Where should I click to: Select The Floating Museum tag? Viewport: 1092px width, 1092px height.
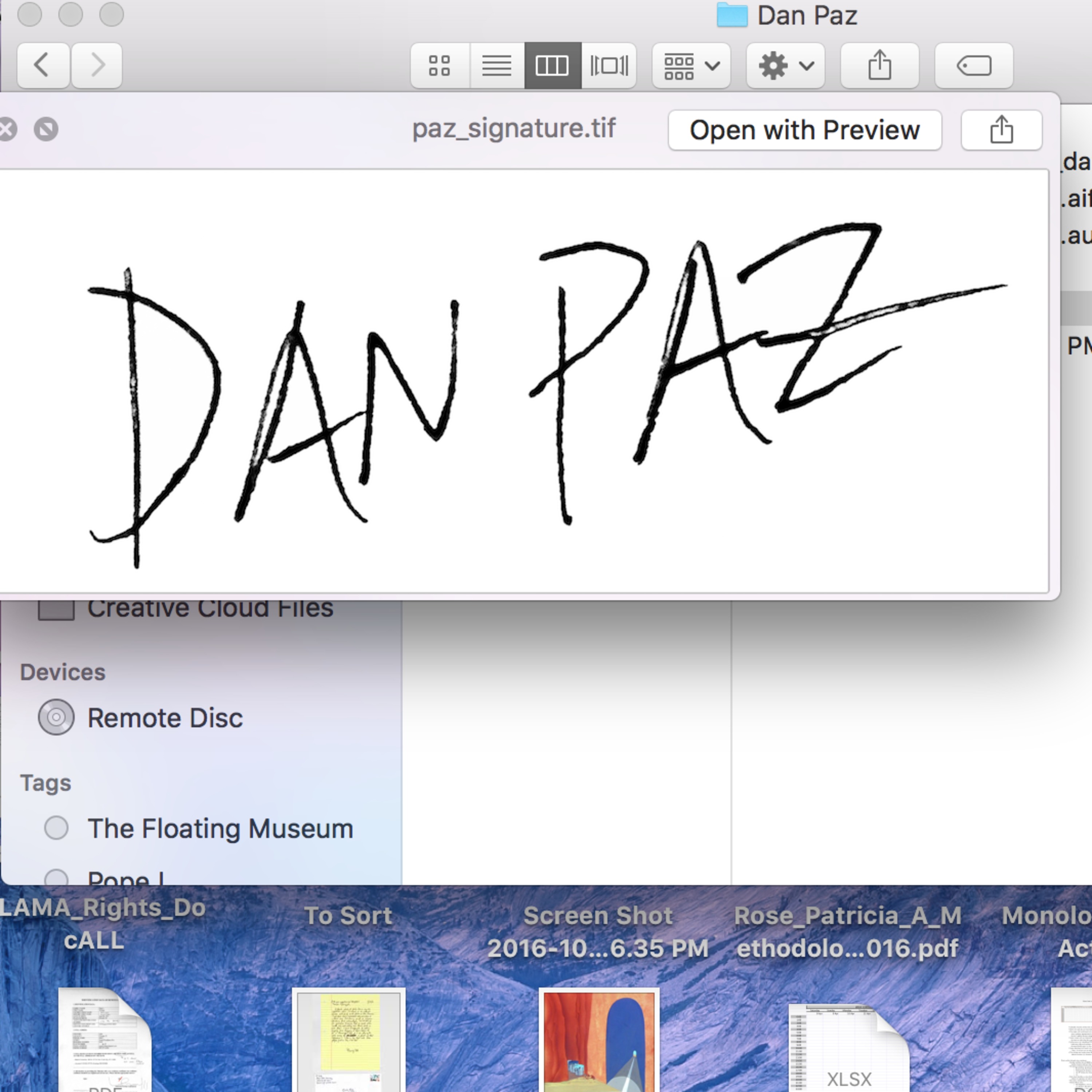[221, 829]
